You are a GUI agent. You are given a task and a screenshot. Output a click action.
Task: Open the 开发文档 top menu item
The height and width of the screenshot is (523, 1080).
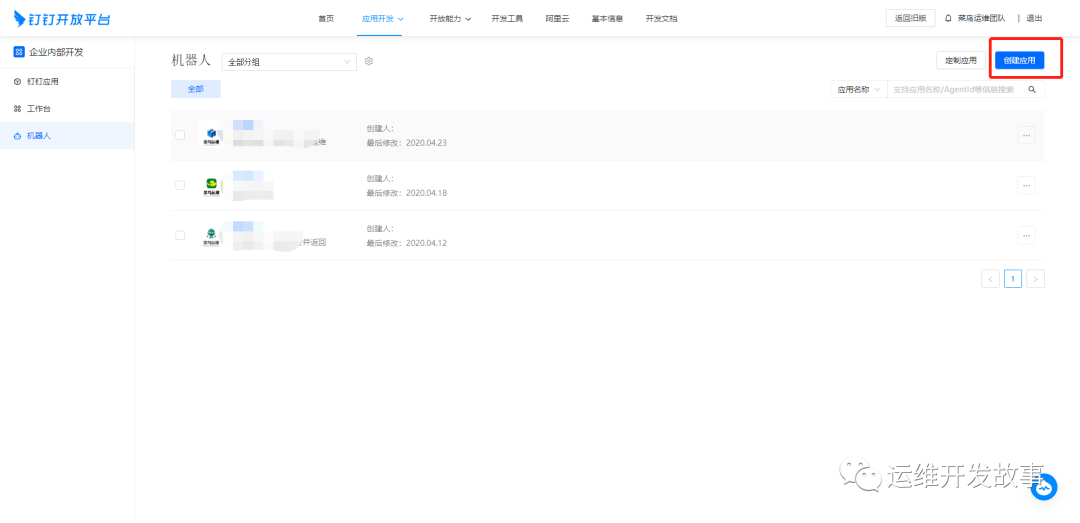pyautogui.click(x=661, y=18)
